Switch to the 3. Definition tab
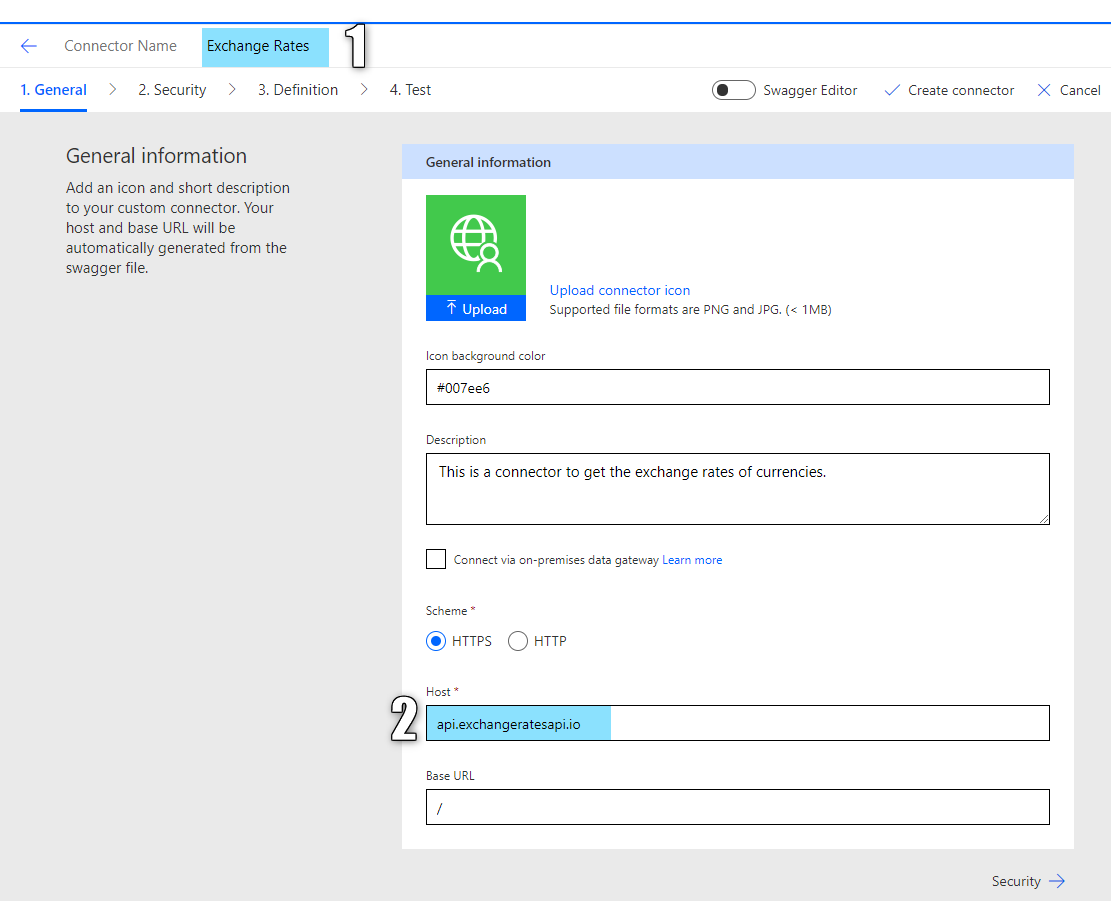Screen dimensions: 1111x901 [x=298, y=90]
